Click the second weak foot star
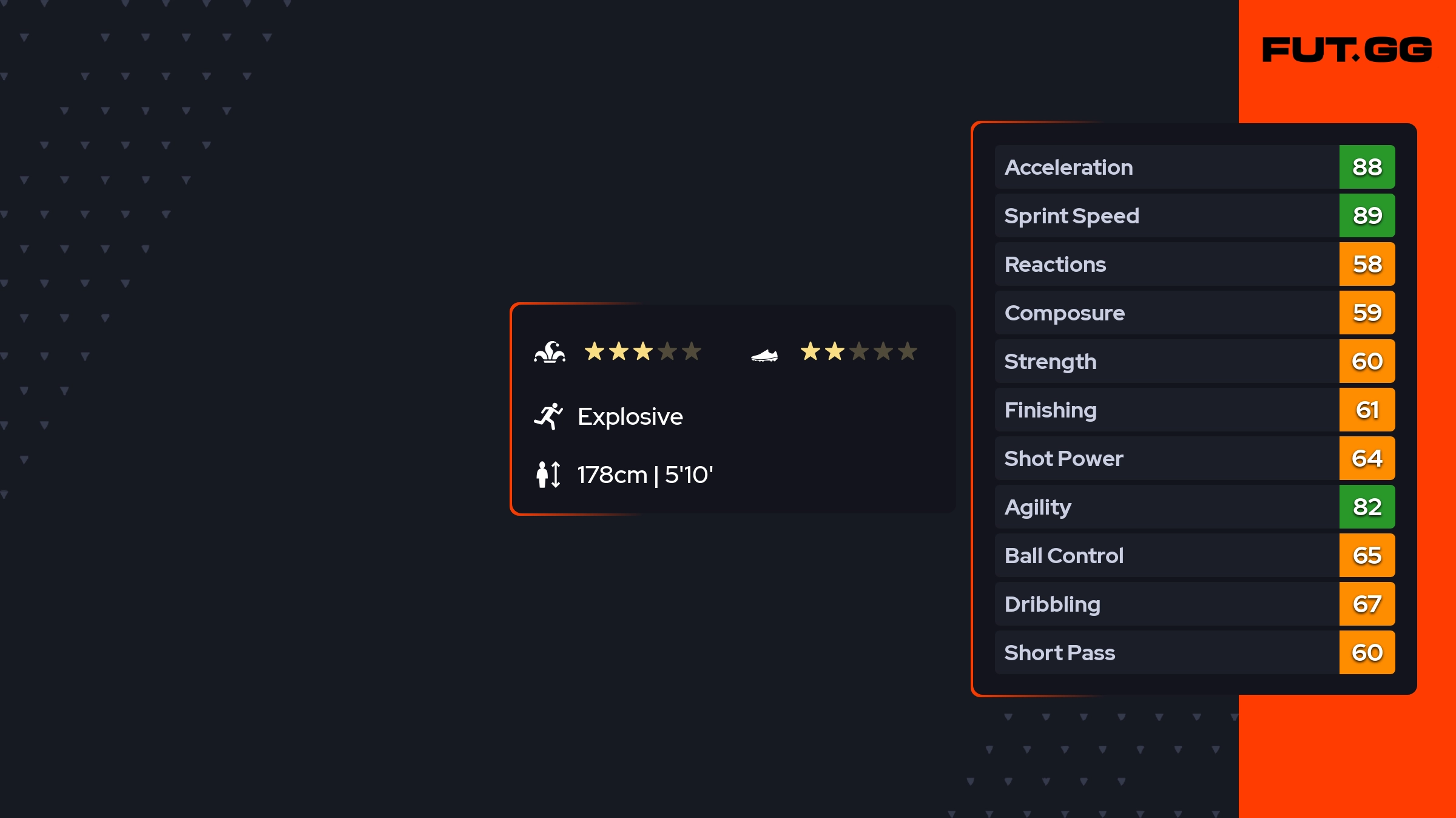1456x818 pixels. (x=835, y=351)
